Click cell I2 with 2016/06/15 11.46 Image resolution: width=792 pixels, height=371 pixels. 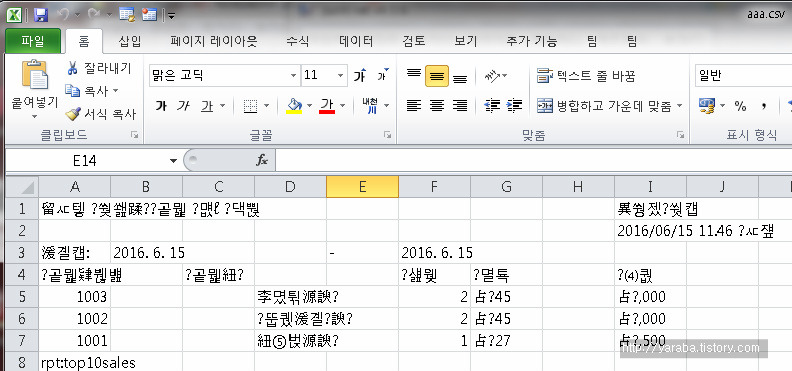[651, 231]
